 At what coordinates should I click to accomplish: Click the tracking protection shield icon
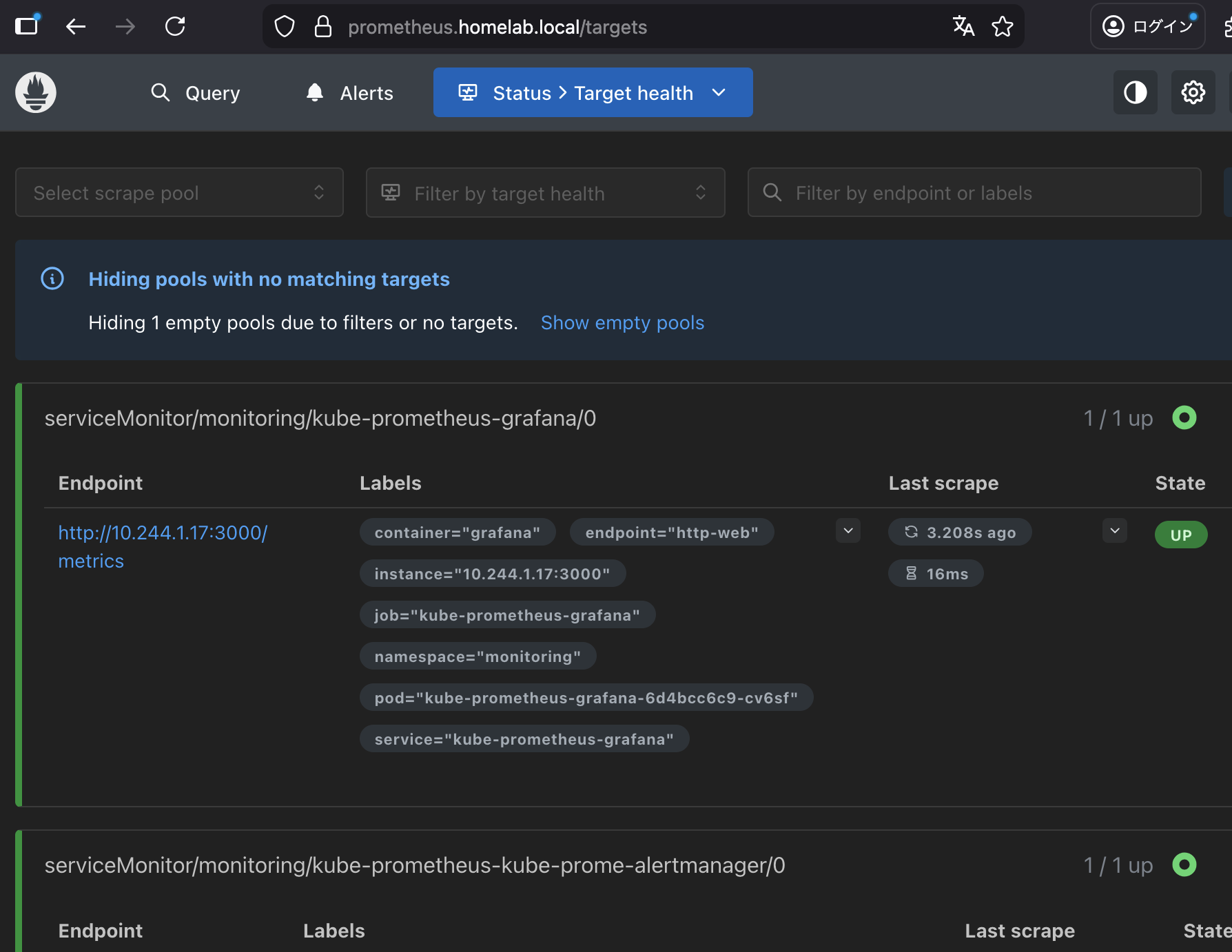coord(285,27)
